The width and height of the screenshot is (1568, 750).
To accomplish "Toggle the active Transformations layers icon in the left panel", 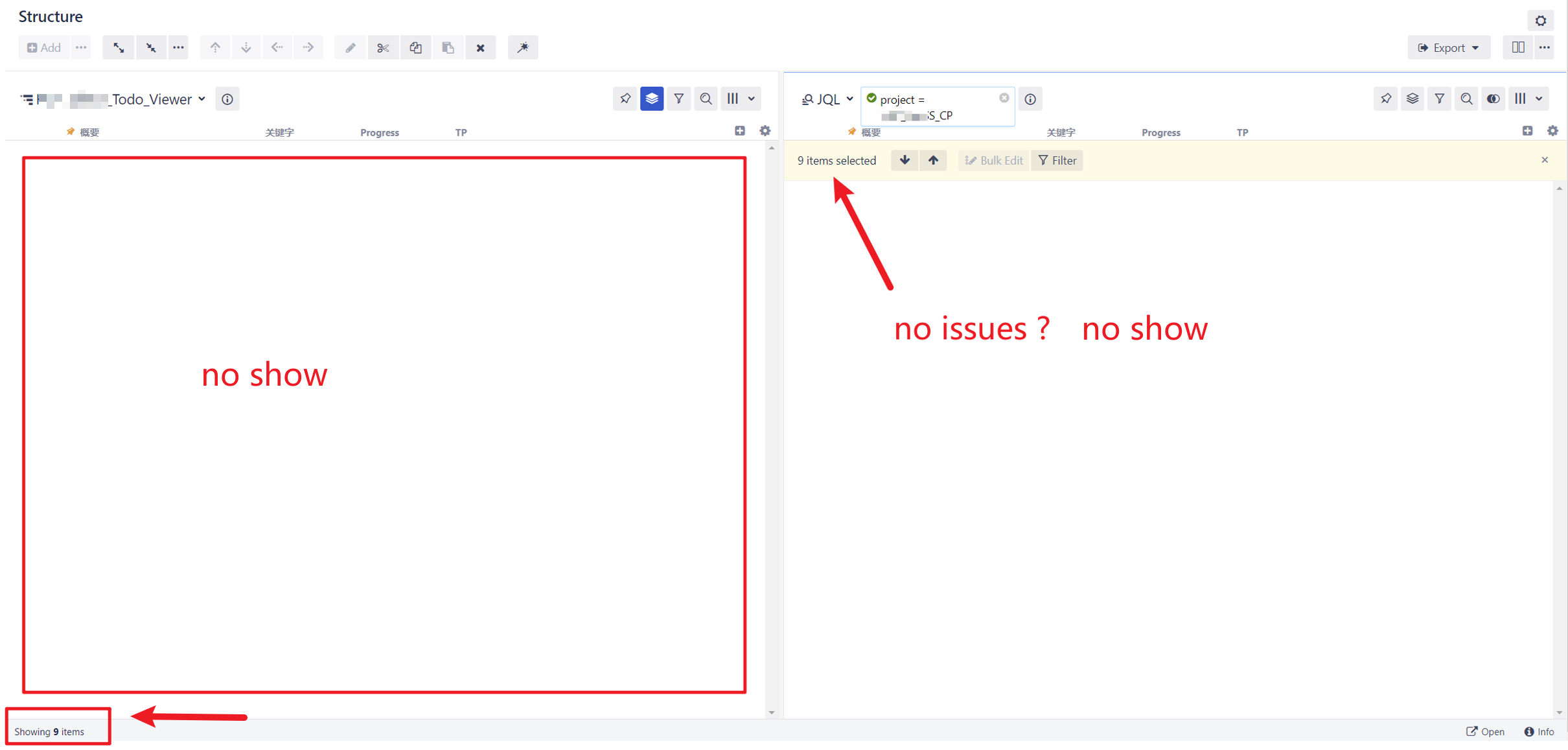I will pyautogui.click(x=652, y=99).
